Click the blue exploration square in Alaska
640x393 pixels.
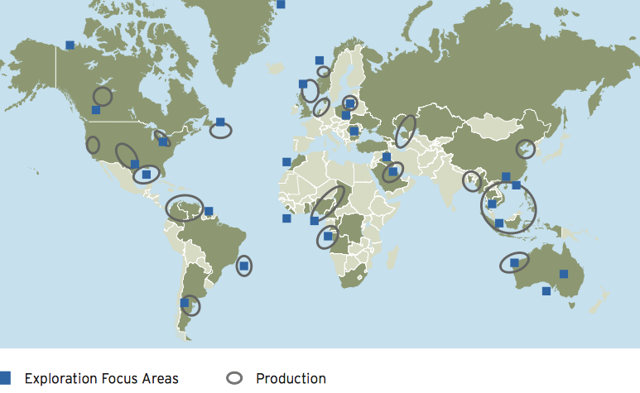70,45
